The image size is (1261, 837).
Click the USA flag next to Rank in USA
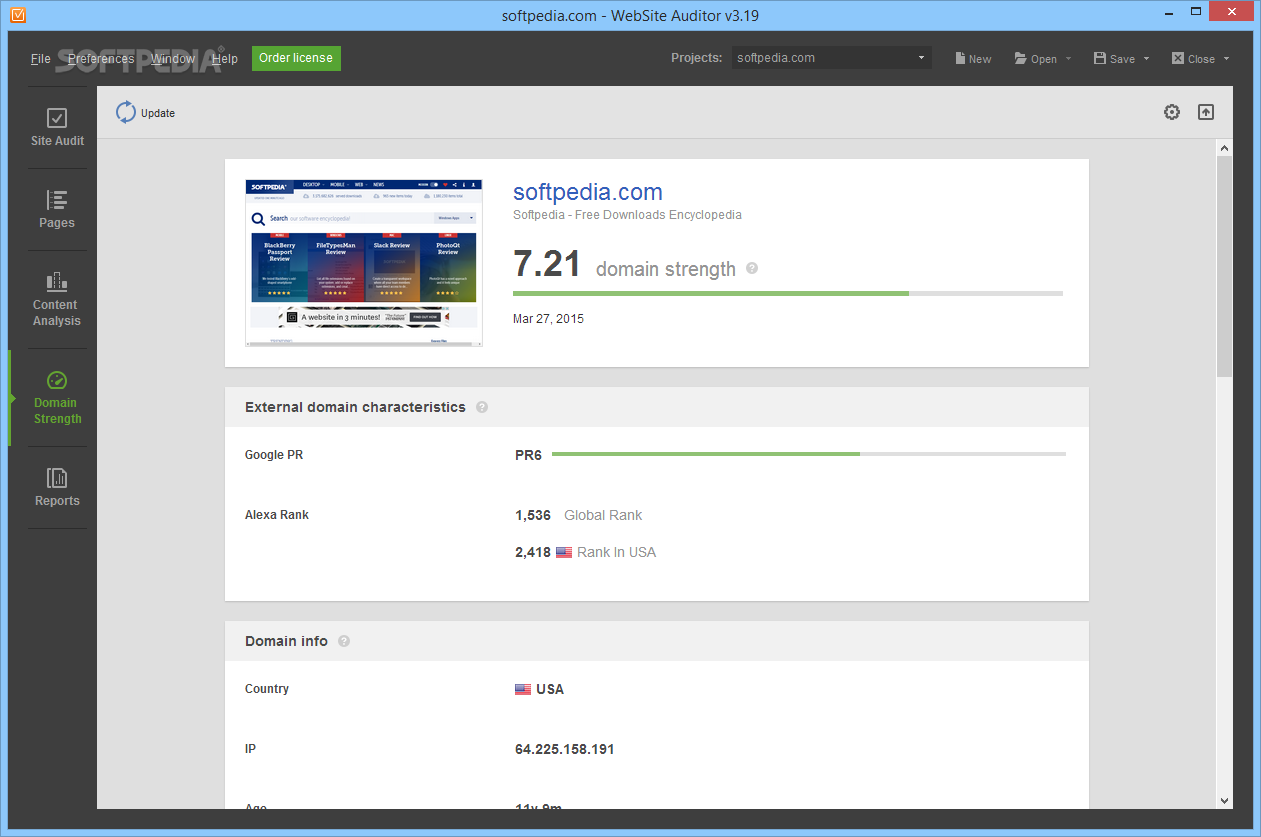(564, 552)
